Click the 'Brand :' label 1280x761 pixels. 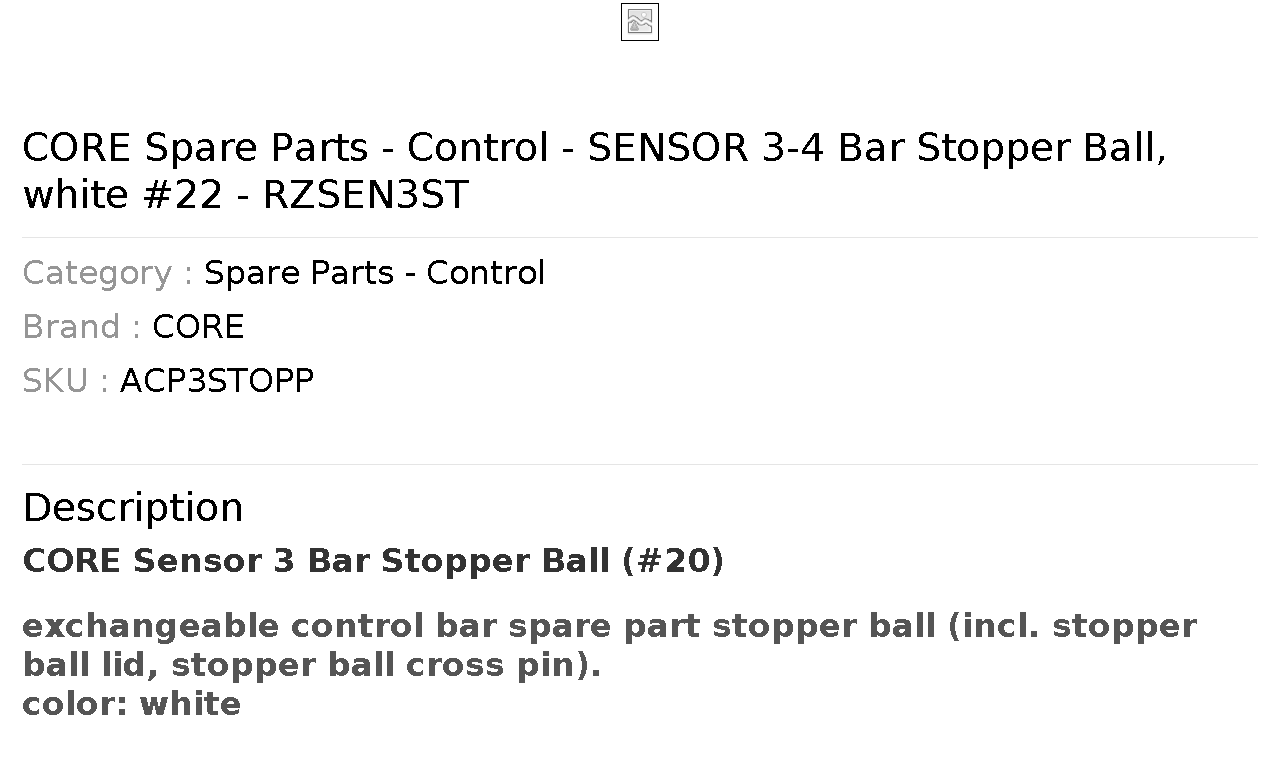point(82,327)
